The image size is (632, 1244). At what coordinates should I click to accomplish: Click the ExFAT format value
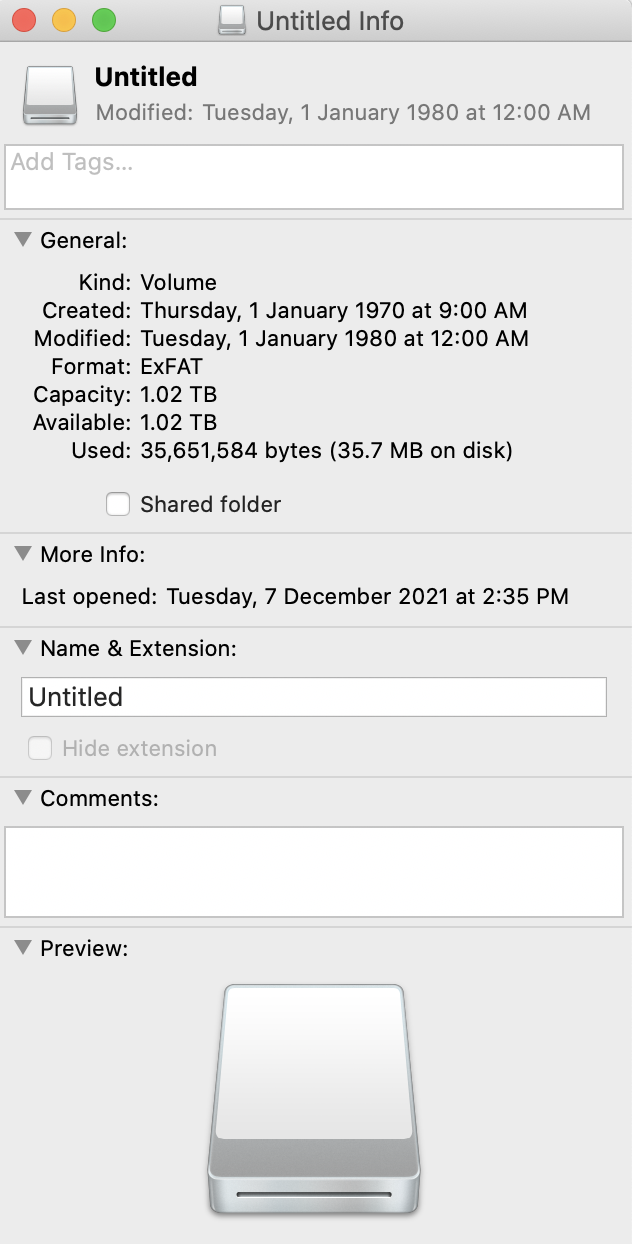tap(171, 367)
